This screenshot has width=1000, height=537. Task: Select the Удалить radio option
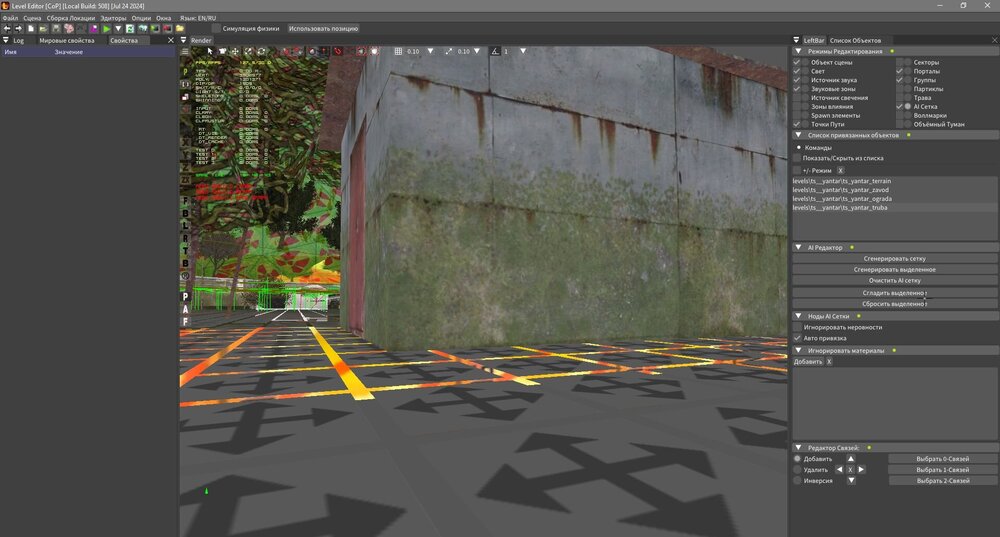coord(797,469)
